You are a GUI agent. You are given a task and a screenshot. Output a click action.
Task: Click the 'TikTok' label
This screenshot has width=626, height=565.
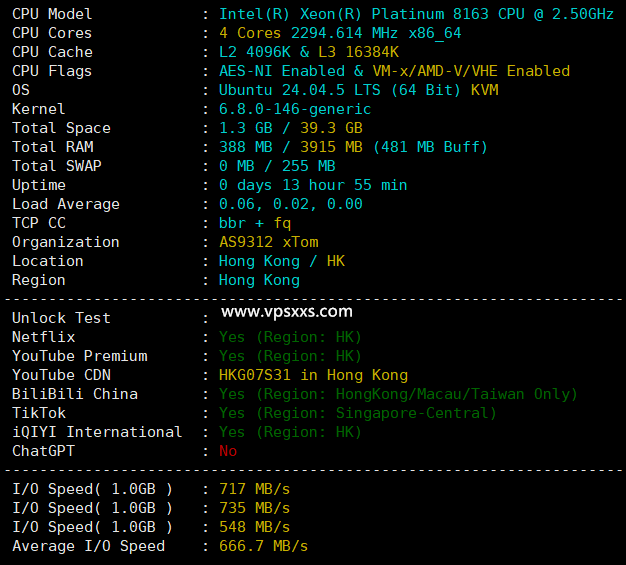click(x=39, y=413)
